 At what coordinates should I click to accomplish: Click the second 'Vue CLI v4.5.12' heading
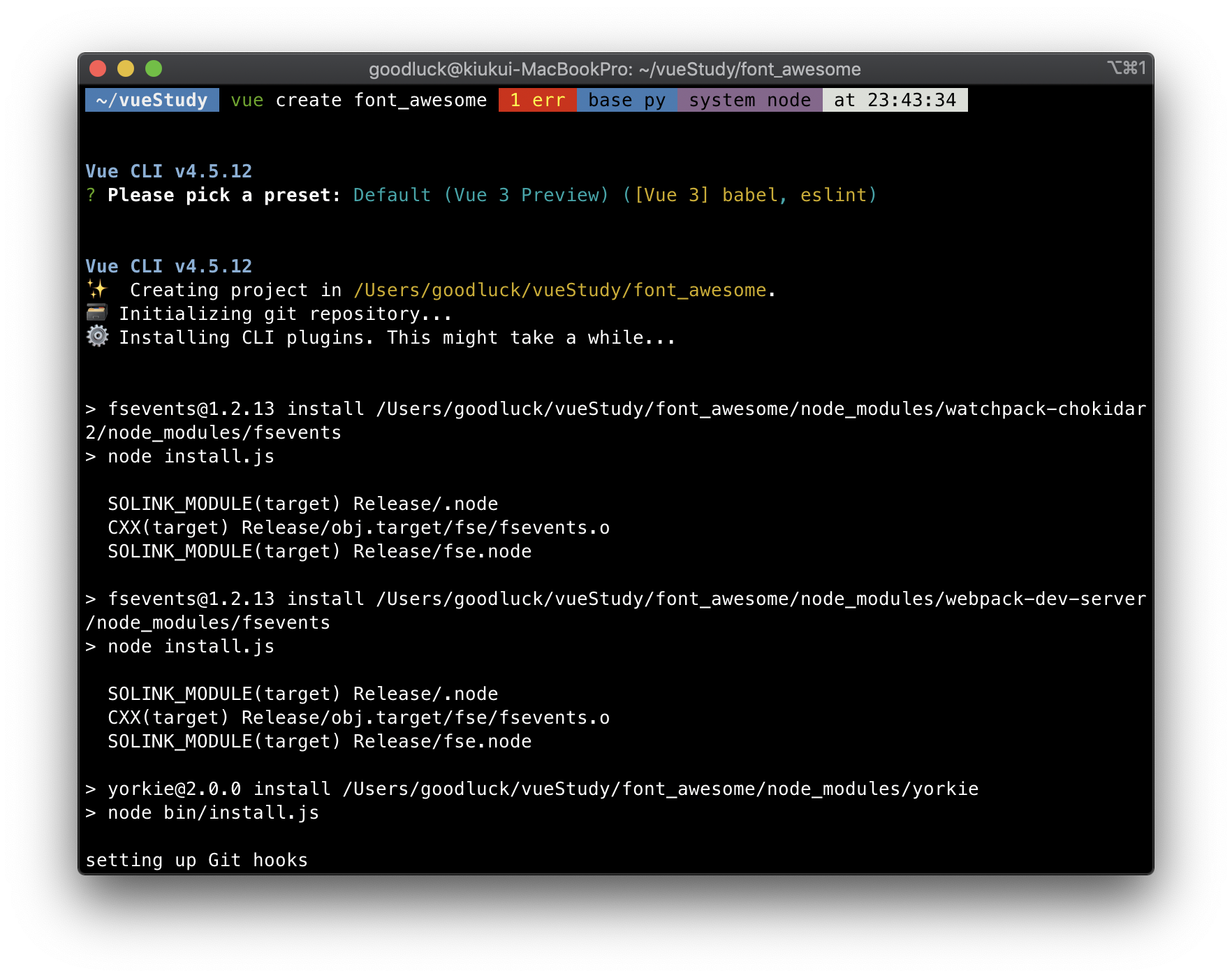pyautogui.click(x=169, y=266)
